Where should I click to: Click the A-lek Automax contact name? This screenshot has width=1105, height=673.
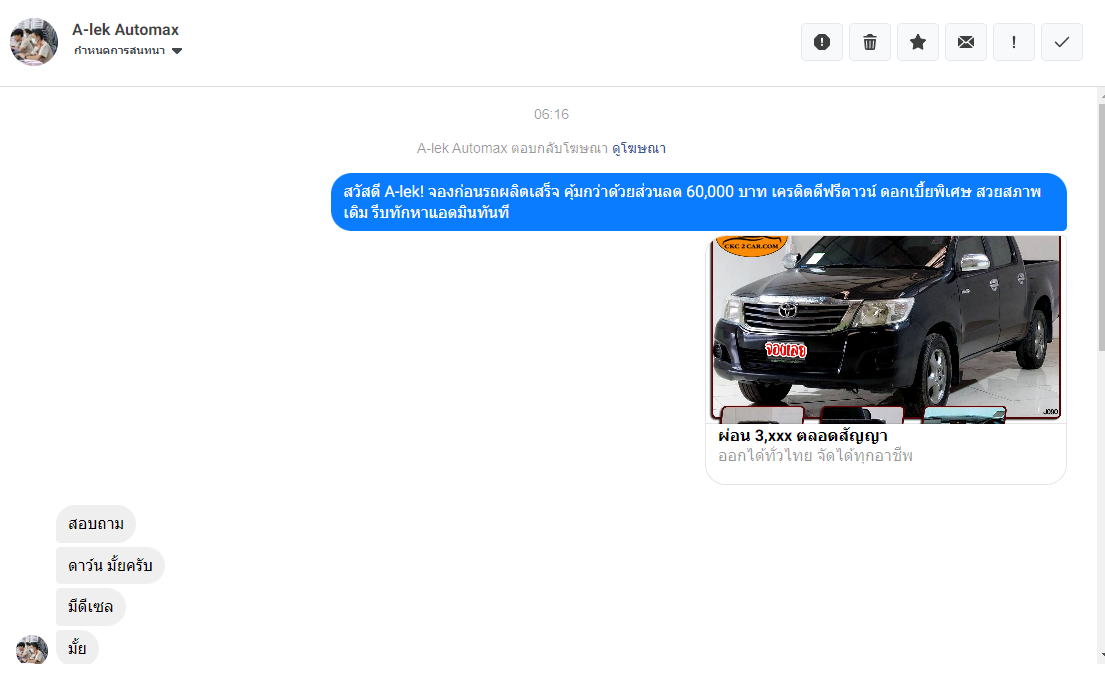(x=125, y=30)
